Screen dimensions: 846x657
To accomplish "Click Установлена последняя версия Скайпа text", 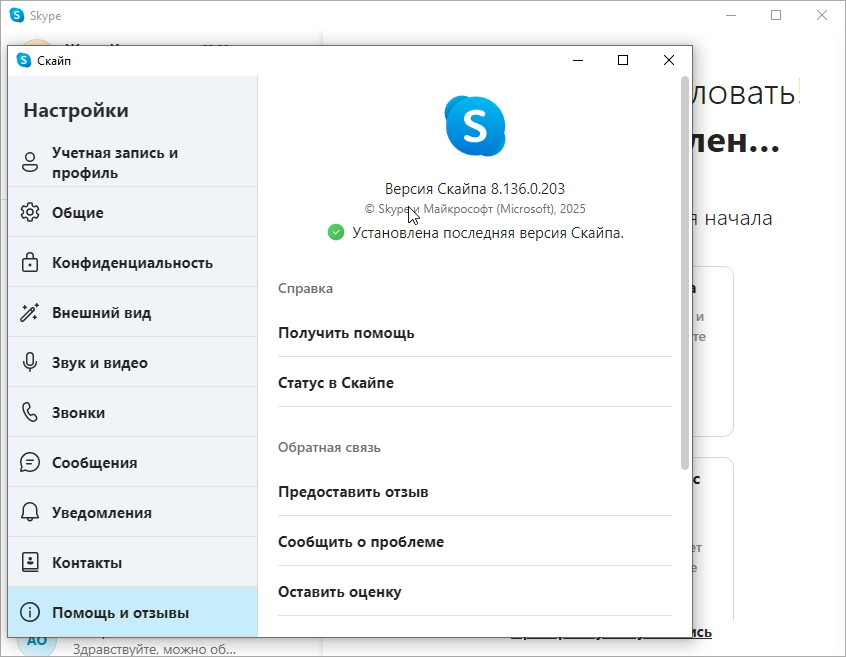I will click(488, 233).
